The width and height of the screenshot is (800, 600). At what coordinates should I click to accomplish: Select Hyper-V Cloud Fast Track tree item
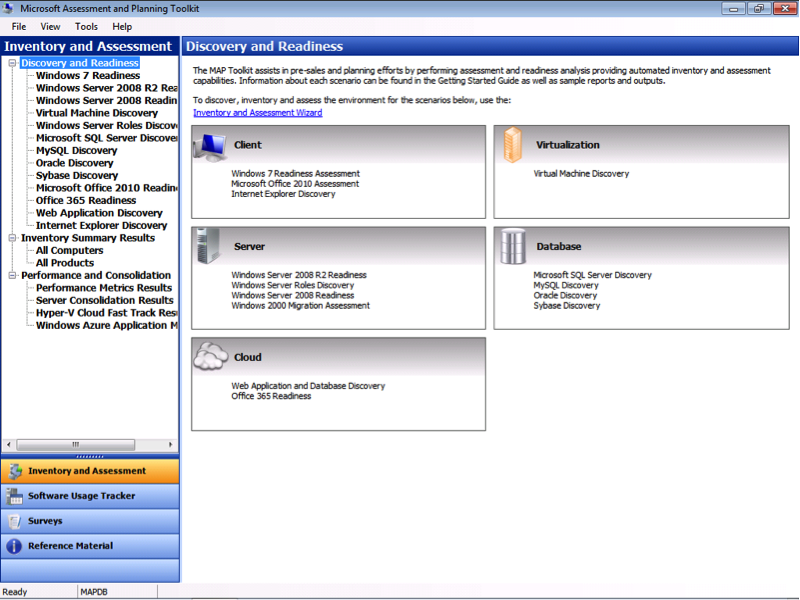click(x=107, y=313)
